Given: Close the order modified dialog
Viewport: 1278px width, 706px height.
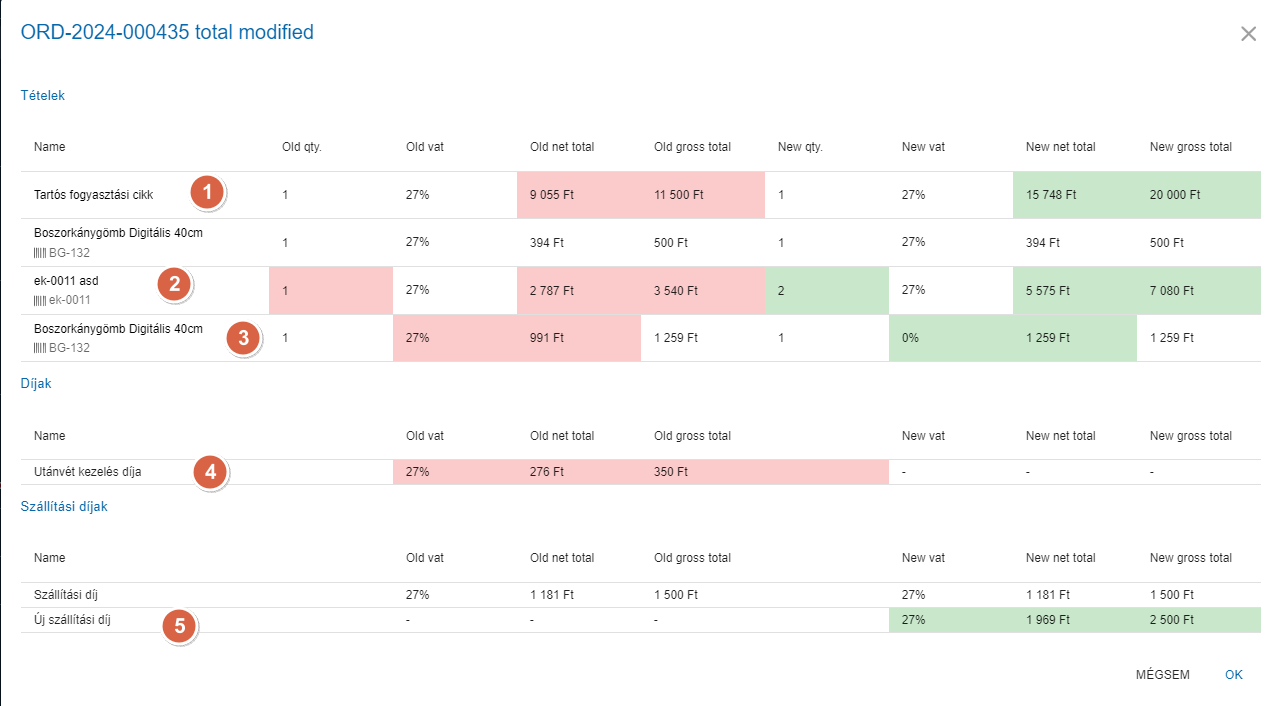Looking at the screenshot, I should 1248,34.
